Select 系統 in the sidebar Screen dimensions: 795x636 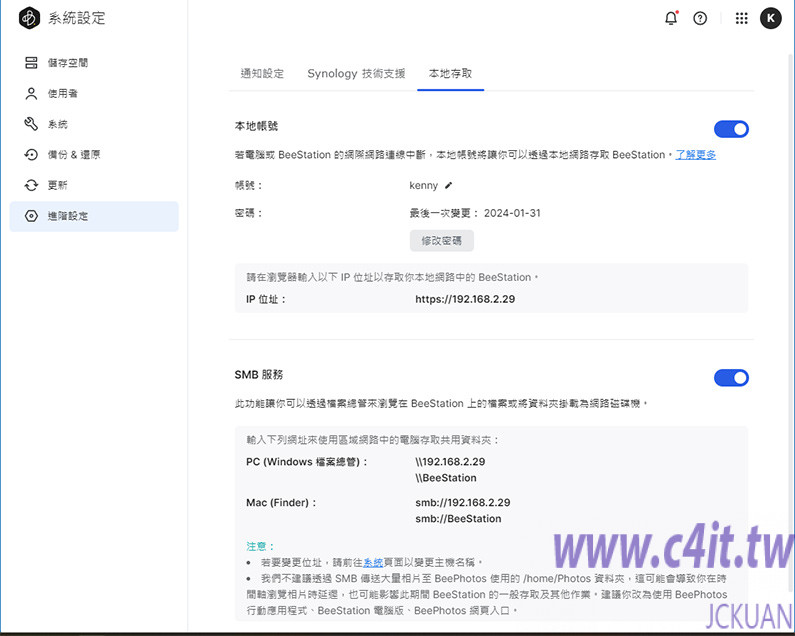pos(94,124)
